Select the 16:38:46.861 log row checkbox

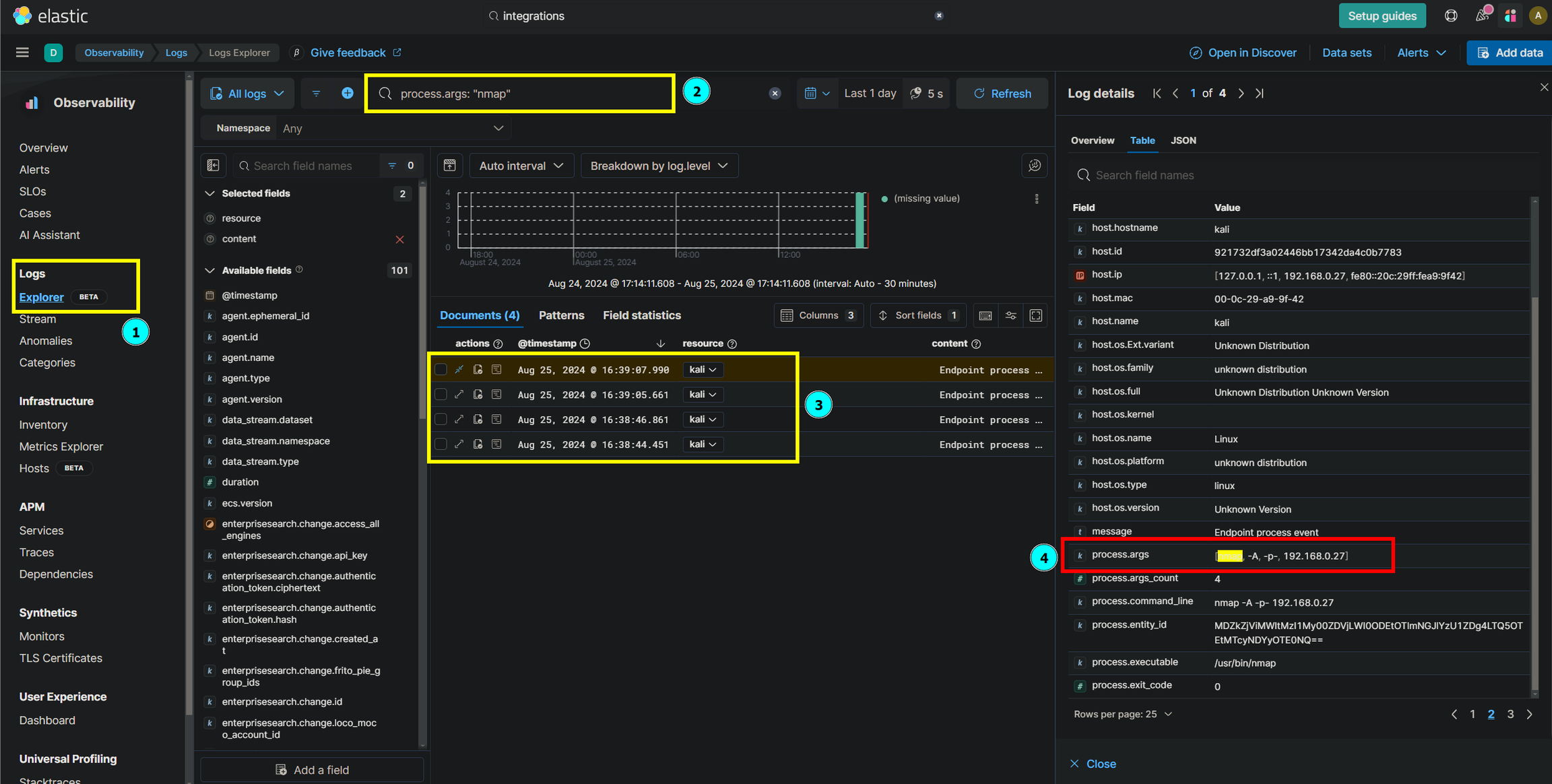pos(441,420)
